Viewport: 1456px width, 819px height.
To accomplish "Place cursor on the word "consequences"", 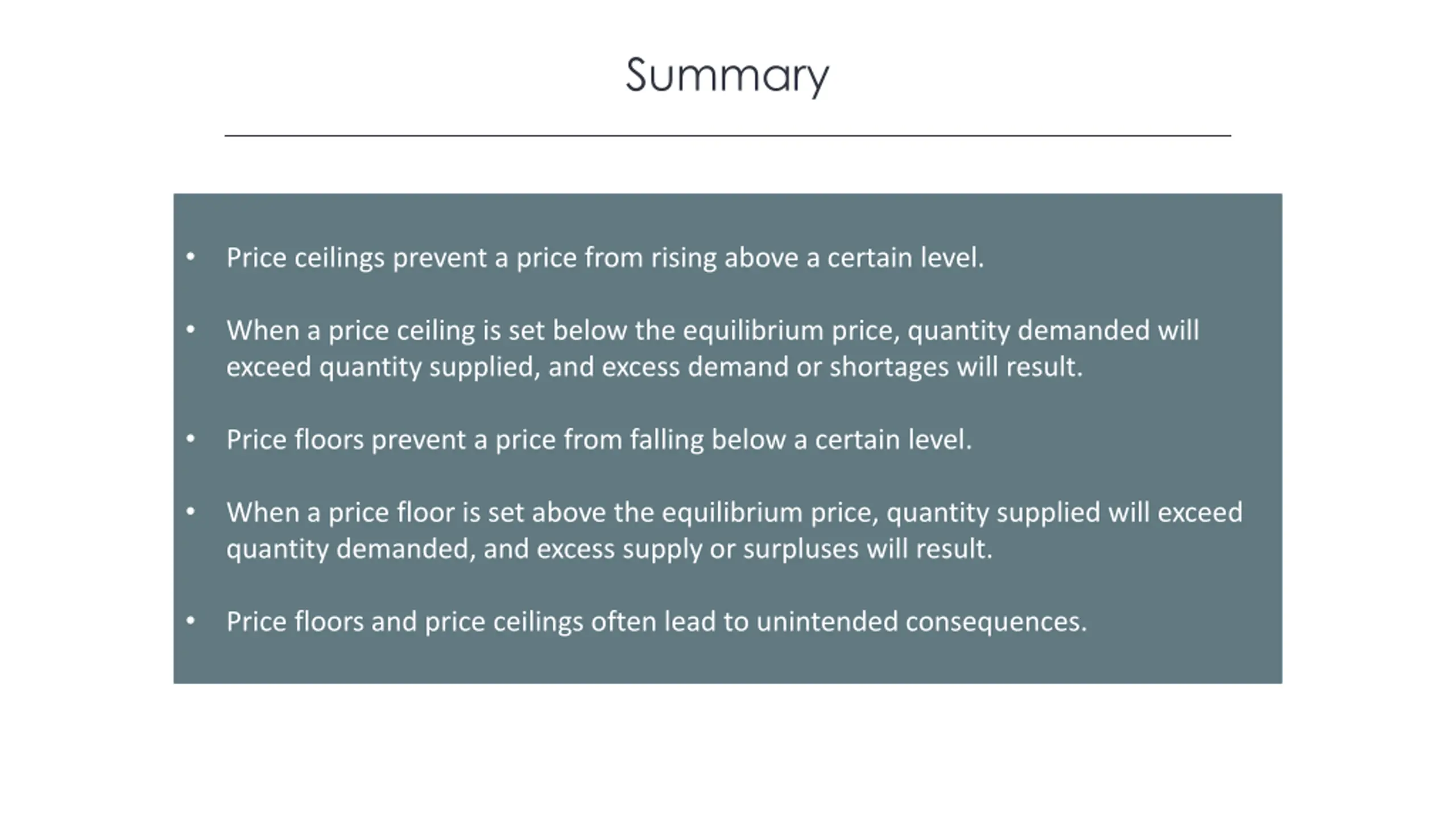I will click(x=995, y=622).
